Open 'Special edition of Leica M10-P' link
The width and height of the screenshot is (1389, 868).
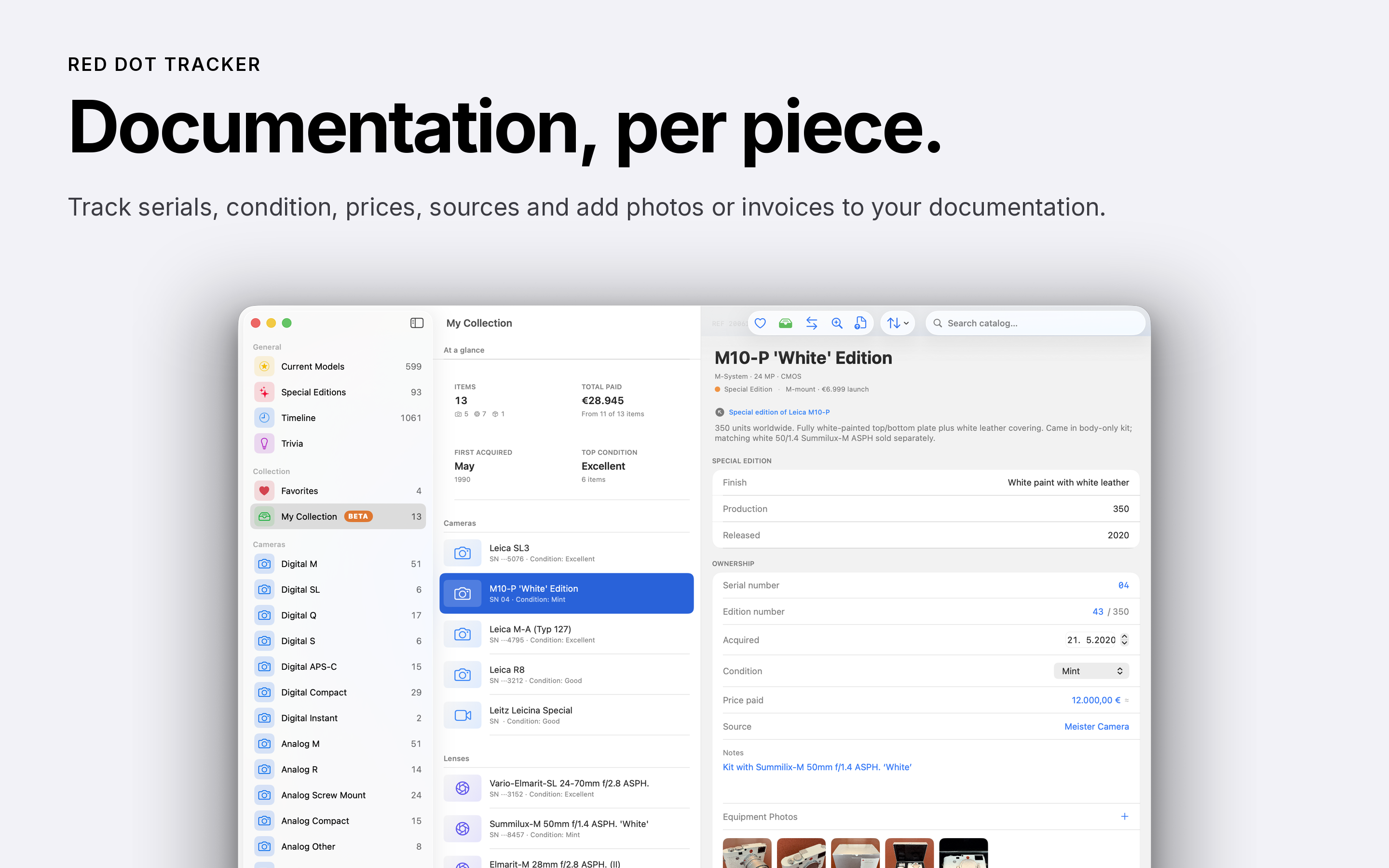pyautogui.click(x=779, y=412)
